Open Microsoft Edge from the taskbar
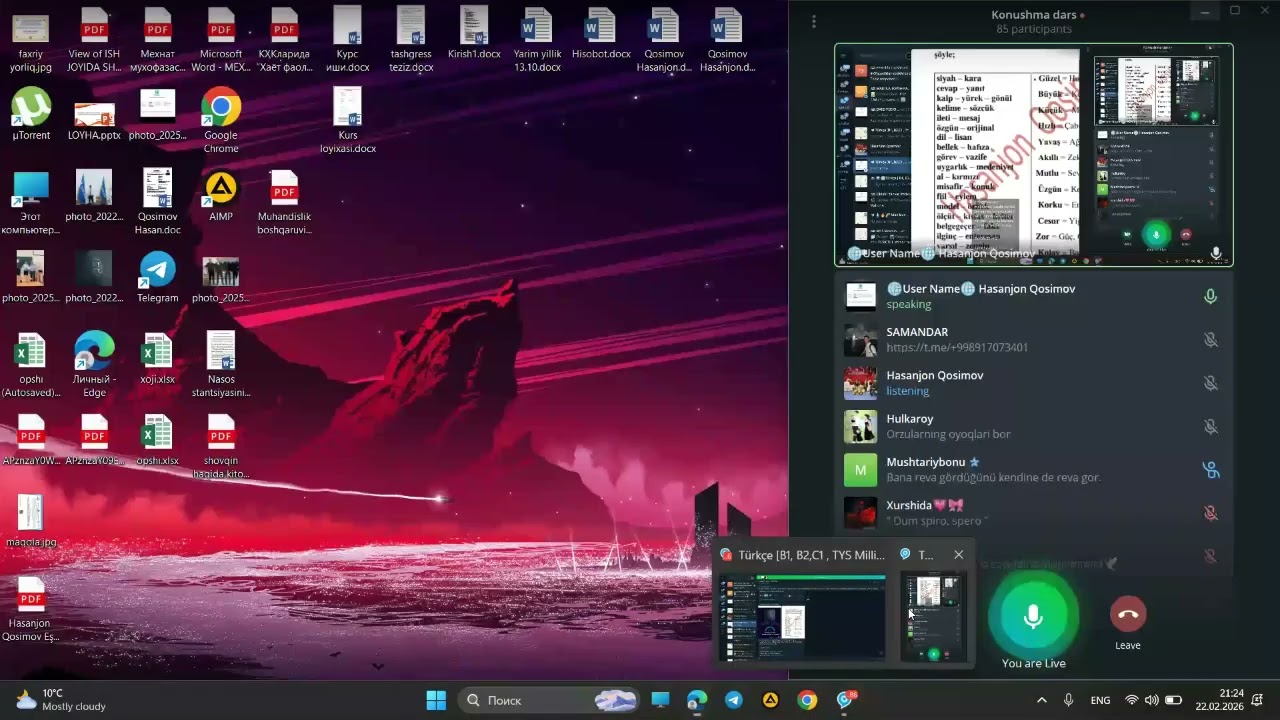Image resolution: width=1280 pixels, height=720 pixels. [x=697, y=700]
